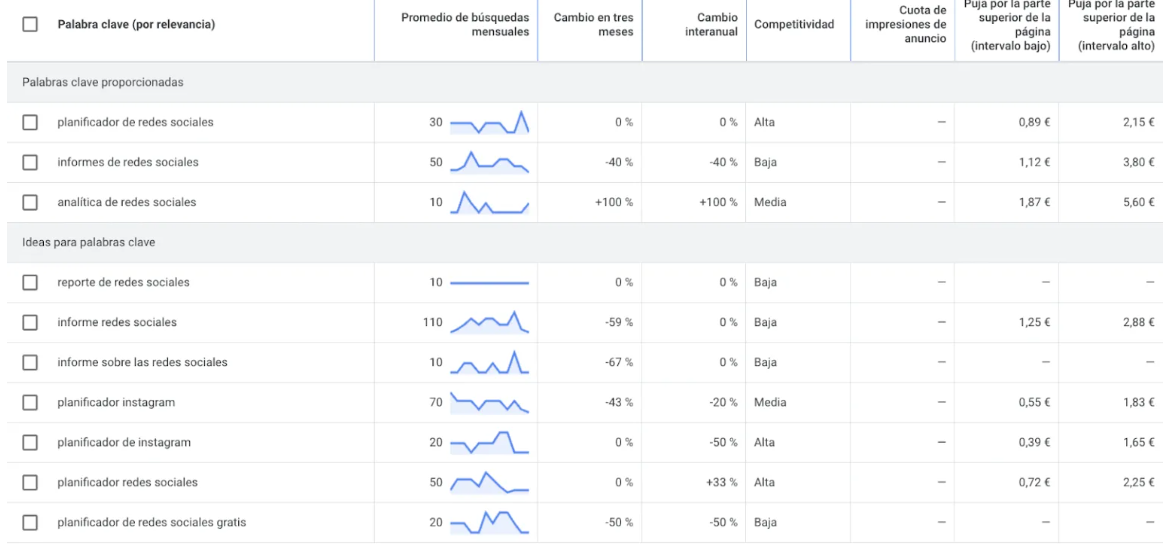Tick checkbox for planificador de redes sociales gratis
This screenshot has height=544, width=1165.
30,522
